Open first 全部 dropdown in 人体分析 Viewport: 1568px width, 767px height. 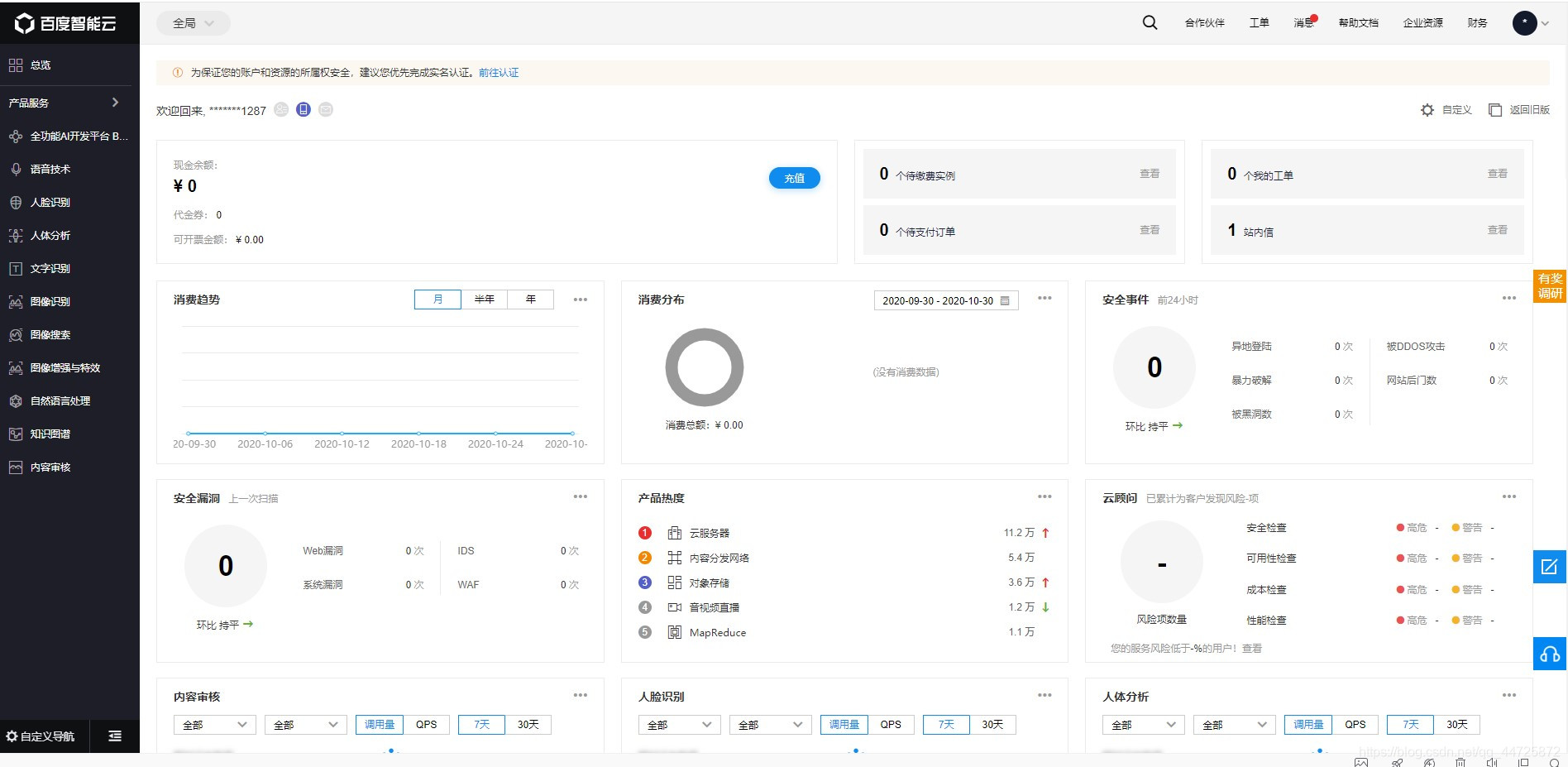(x=1143, y=724)
